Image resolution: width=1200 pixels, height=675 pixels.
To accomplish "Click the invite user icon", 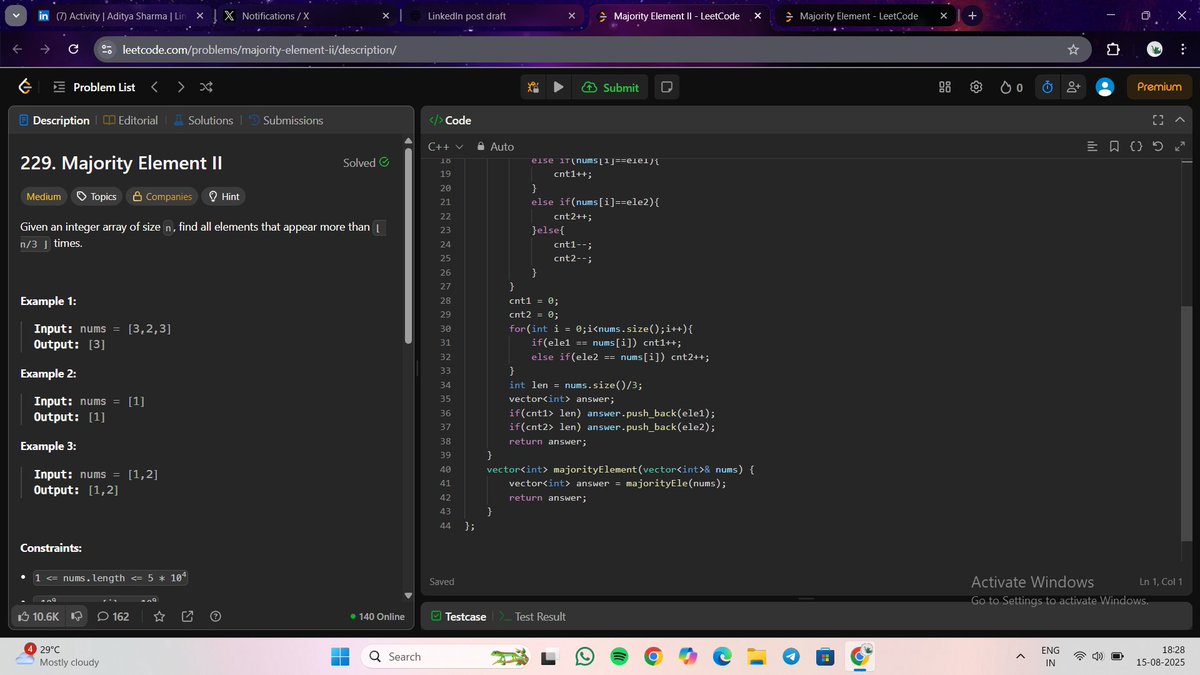I will (1074, 87).
